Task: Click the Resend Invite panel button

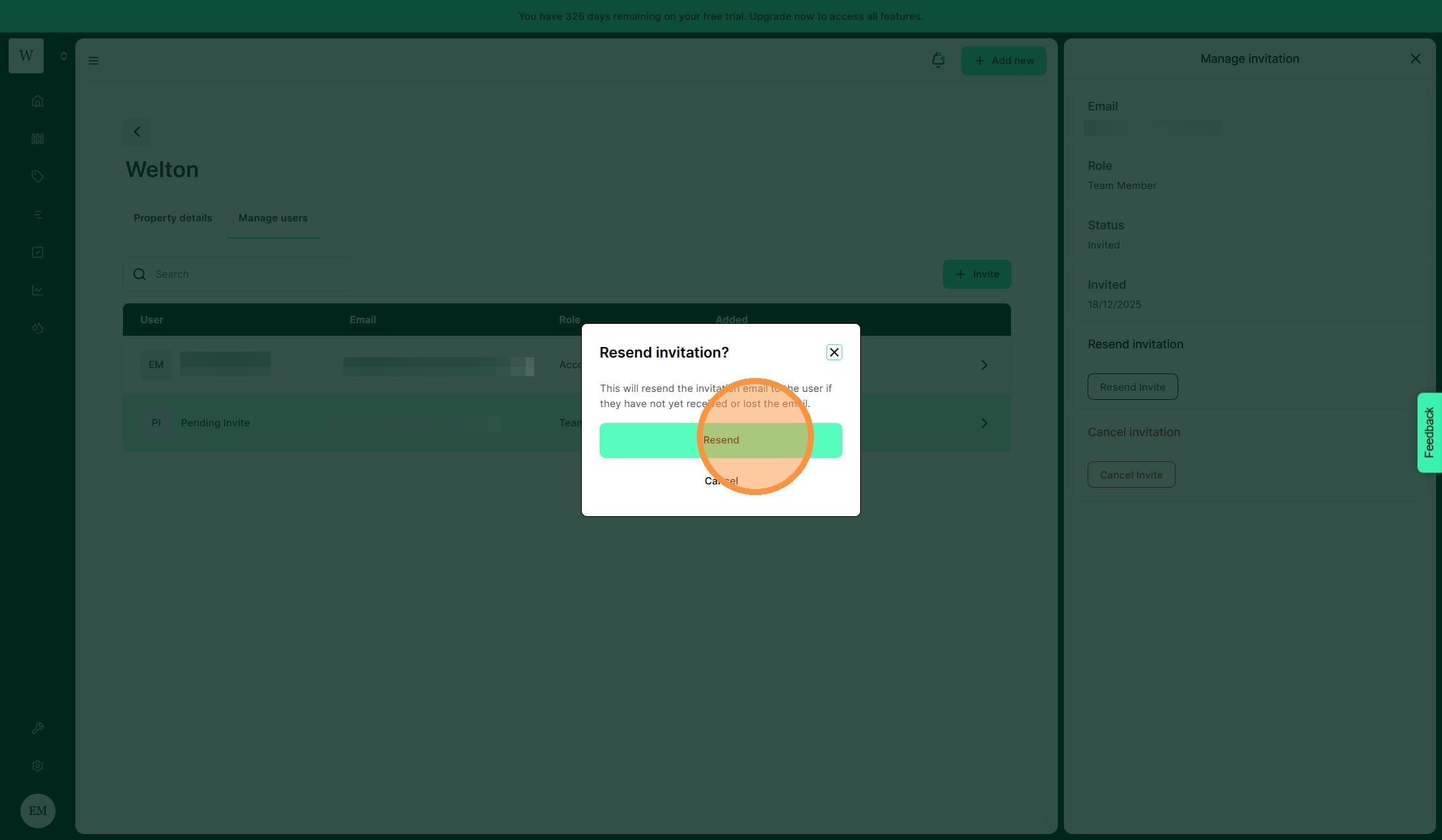Action: 1132,387
